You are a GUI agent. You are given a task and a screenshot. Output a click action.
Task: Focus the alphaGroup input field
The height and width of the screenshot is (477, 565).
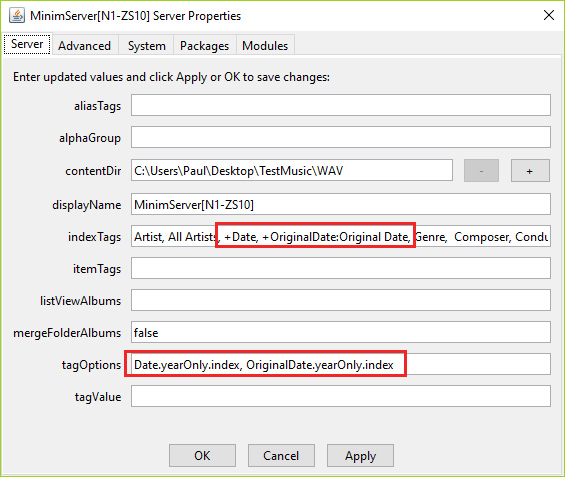[341, 137]
